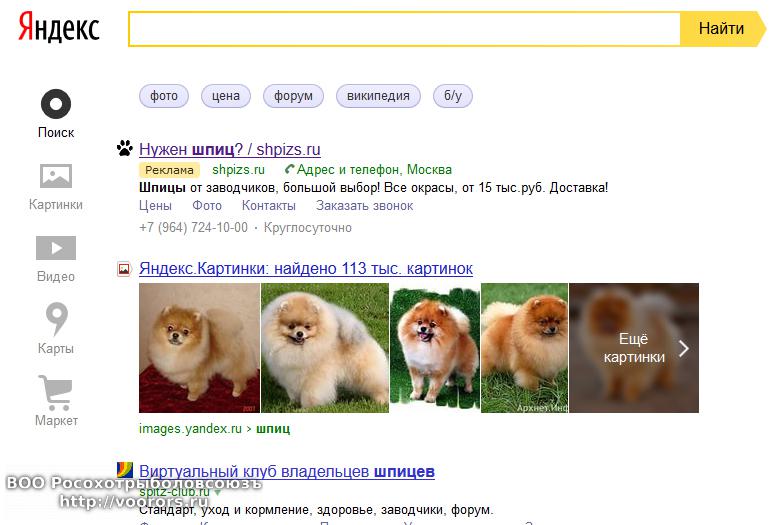
Task: Open the Картинки images section icon
Action: tap(56, 177)
